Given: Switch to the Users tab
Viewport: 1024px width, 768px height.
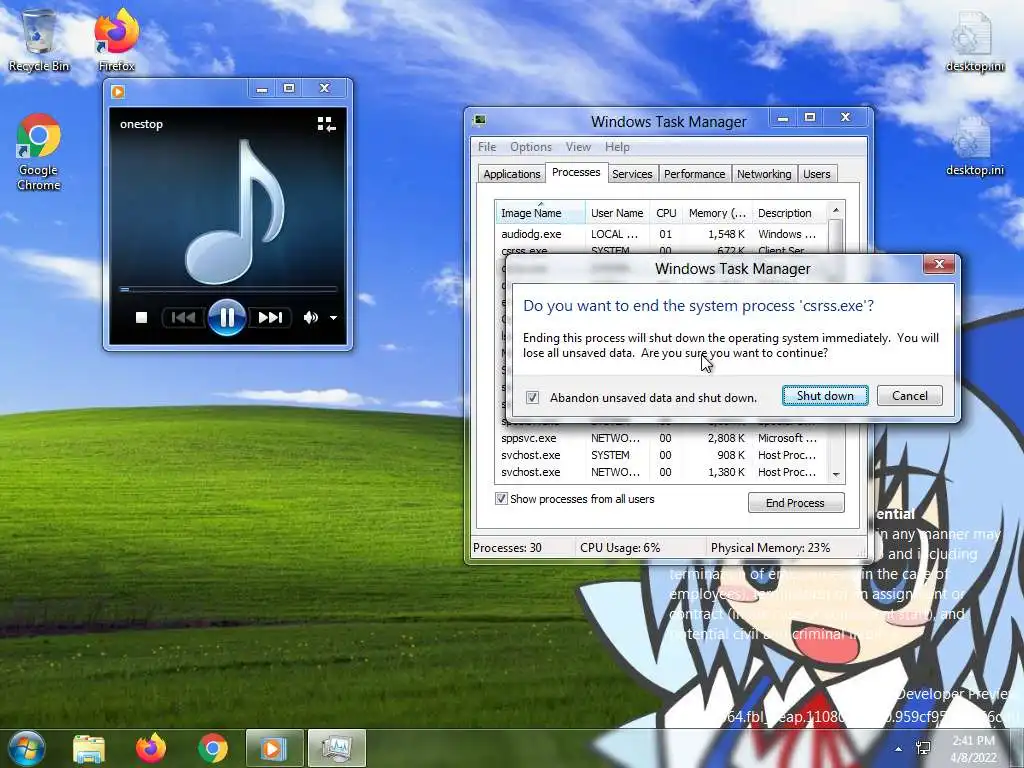Looking at the screenshot, I should pos(816,174).
